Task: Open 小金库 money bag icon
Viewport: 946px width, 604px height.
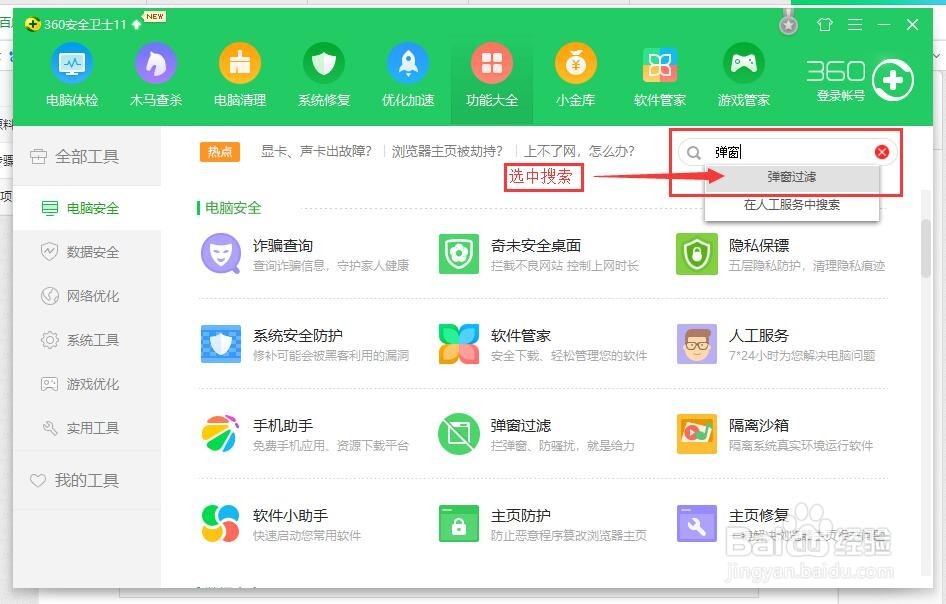Action: pyautogui.click(x=576, y=63)
